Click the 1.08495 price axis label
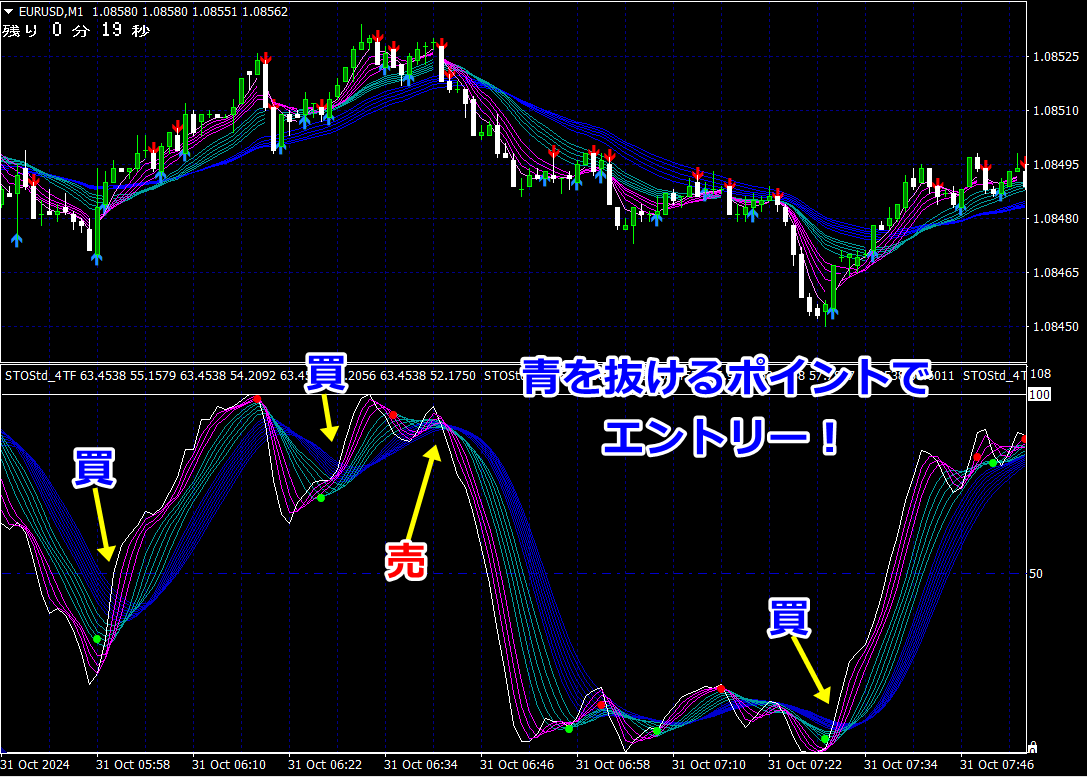 pos(1055,165)
